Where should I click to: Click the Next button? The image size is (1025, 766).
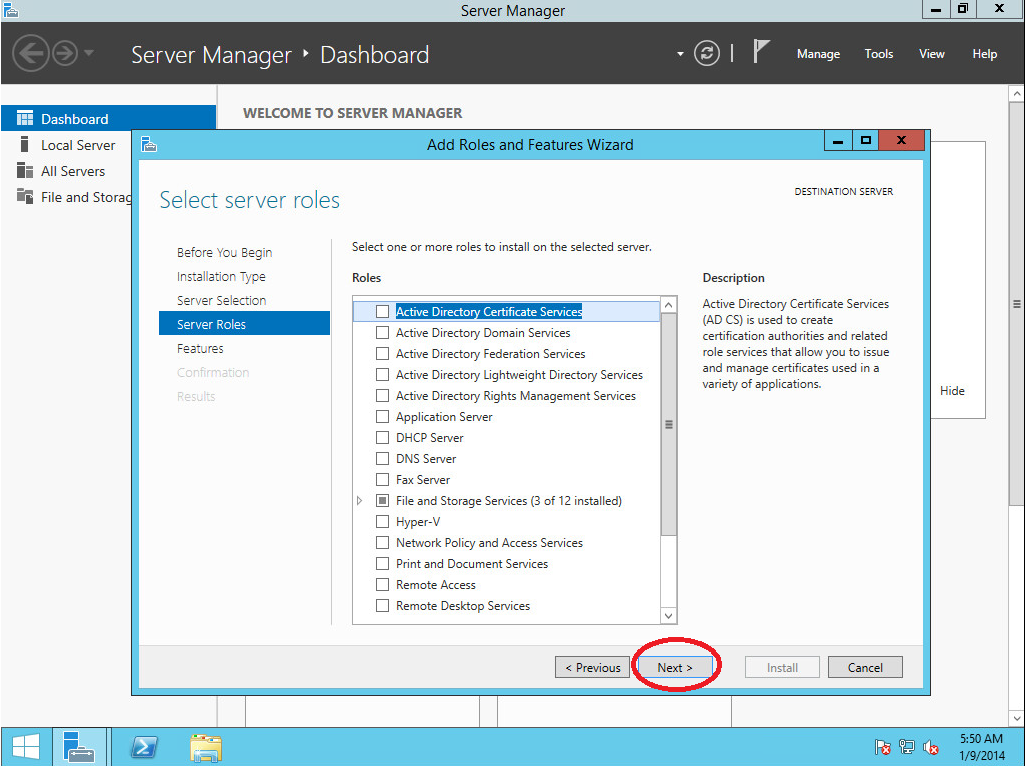click(x=675, y=667)
